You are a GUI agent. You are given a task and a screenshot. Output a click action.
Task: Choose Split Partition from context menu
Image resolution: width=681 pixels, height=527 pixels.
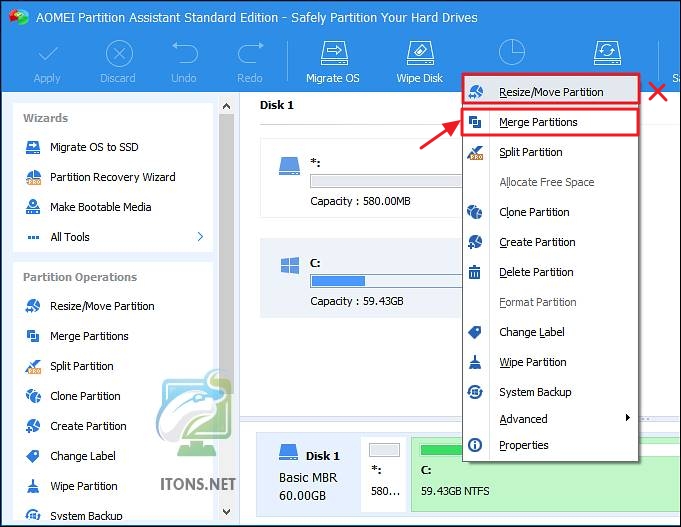pyautogui.click(x=550, y=152)
